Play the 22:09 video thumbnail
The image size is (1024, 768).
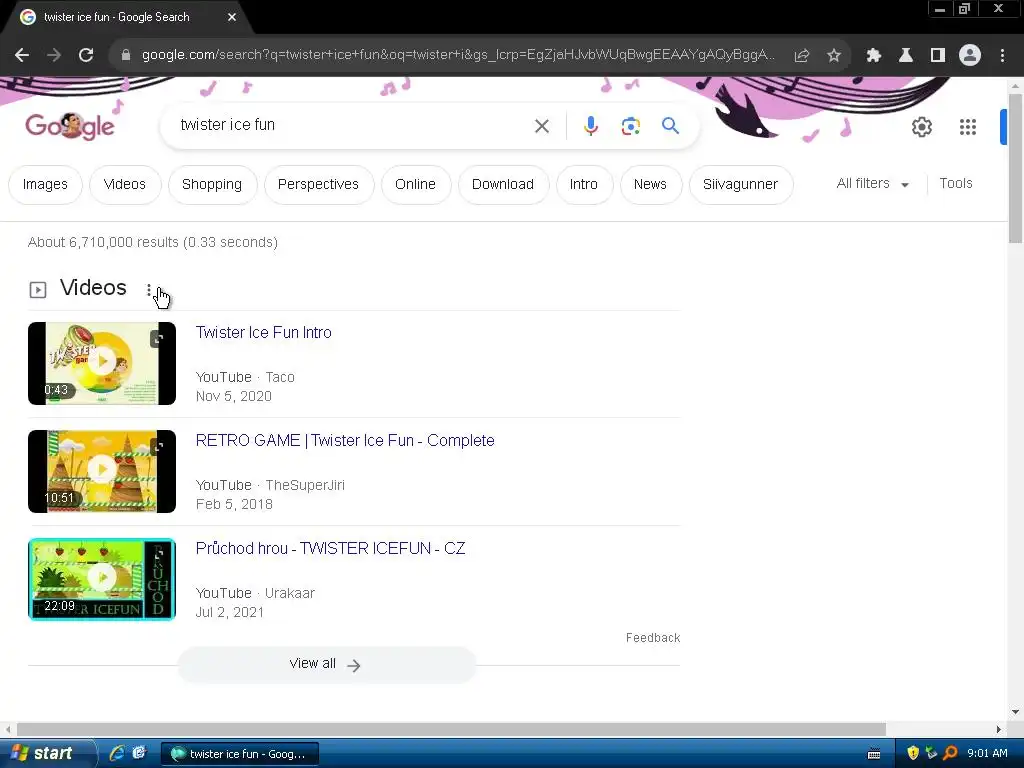102,579
